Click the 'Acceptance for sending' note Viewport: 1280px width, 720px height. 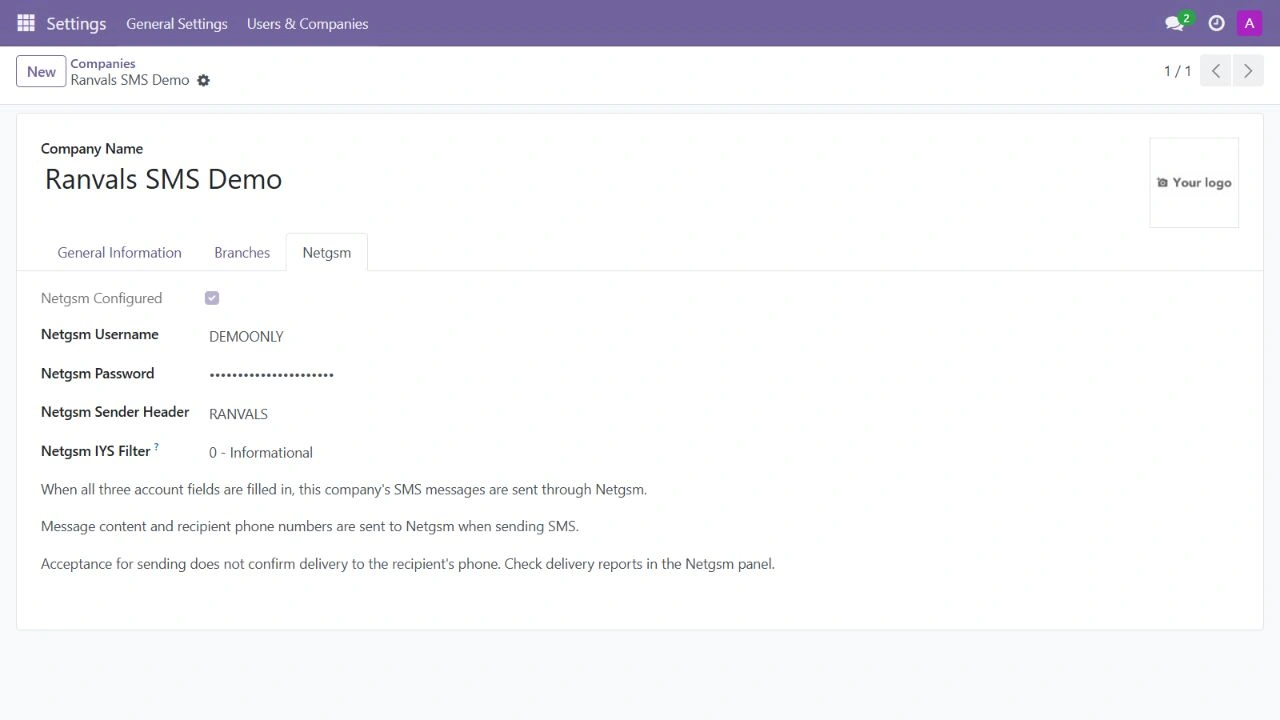click(408, 564)
